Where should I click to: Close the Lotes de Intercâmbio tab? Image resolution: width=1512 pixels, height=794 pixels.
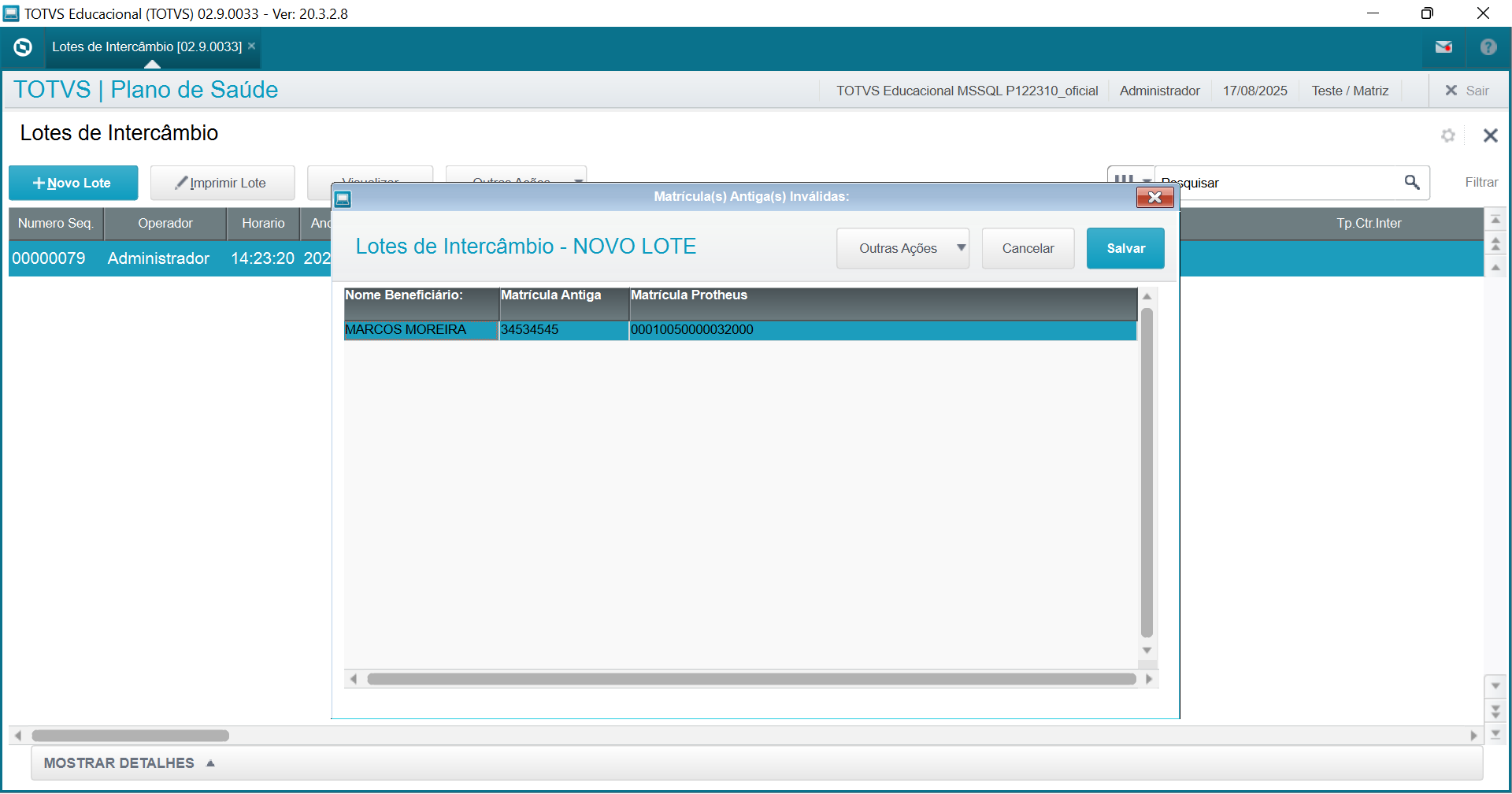(x=252, y=46)
